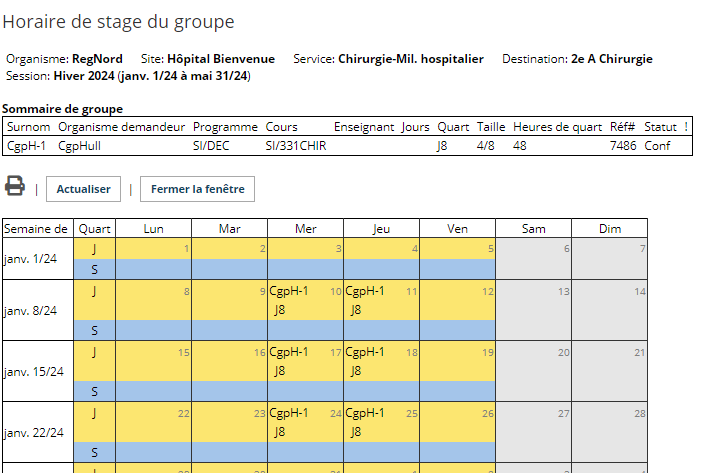Click the Programme column header
Screen dimensions: 720x473
[225, 127]
